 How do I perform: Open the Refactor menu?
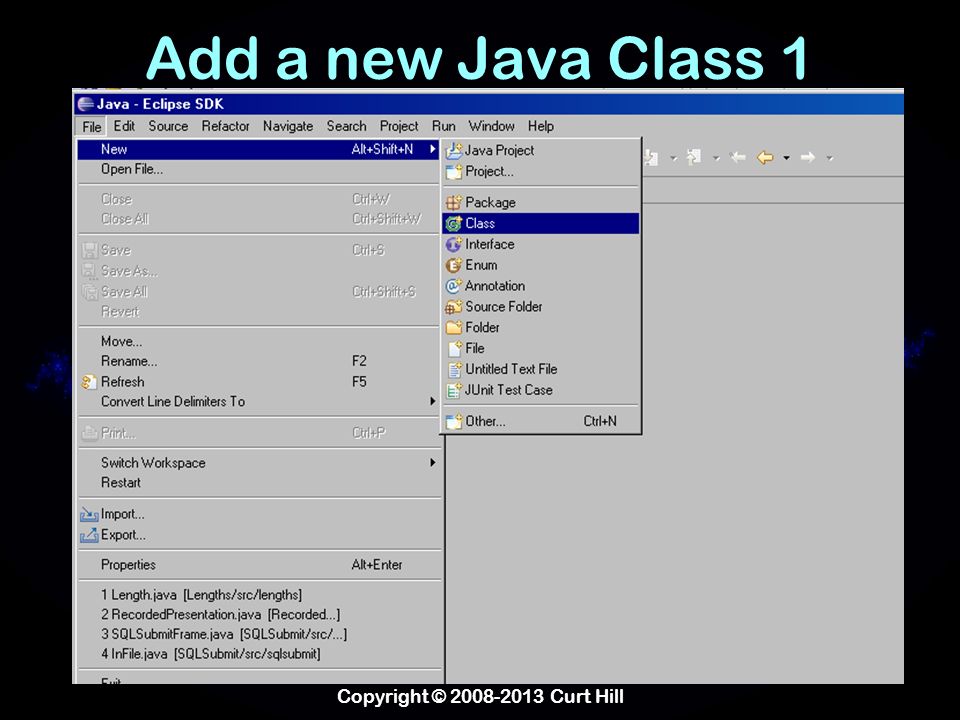tap(225, 126)
